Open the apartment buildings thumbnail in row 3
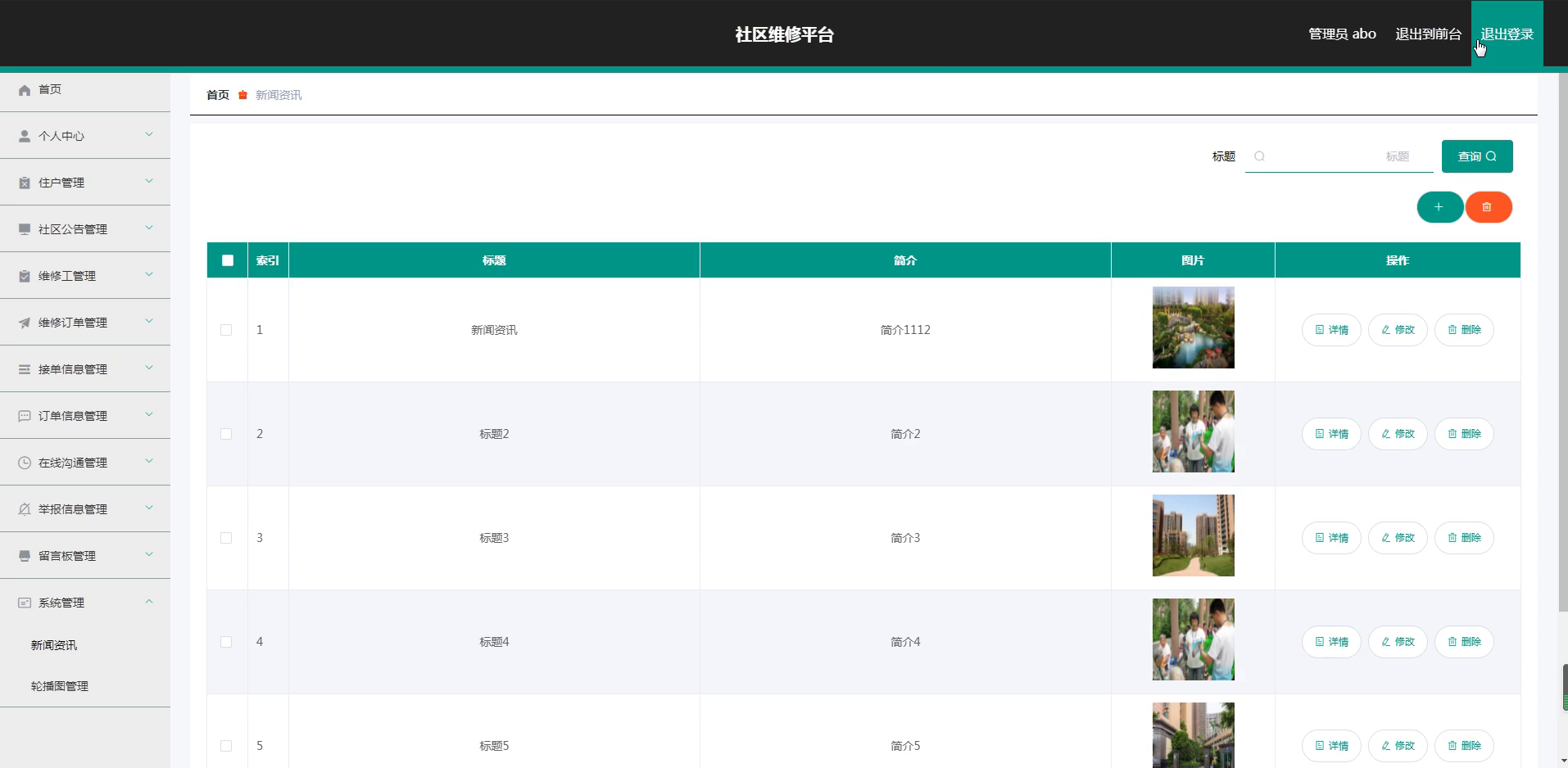Viewport: 1568px width, 768px height. (1193, 535)
